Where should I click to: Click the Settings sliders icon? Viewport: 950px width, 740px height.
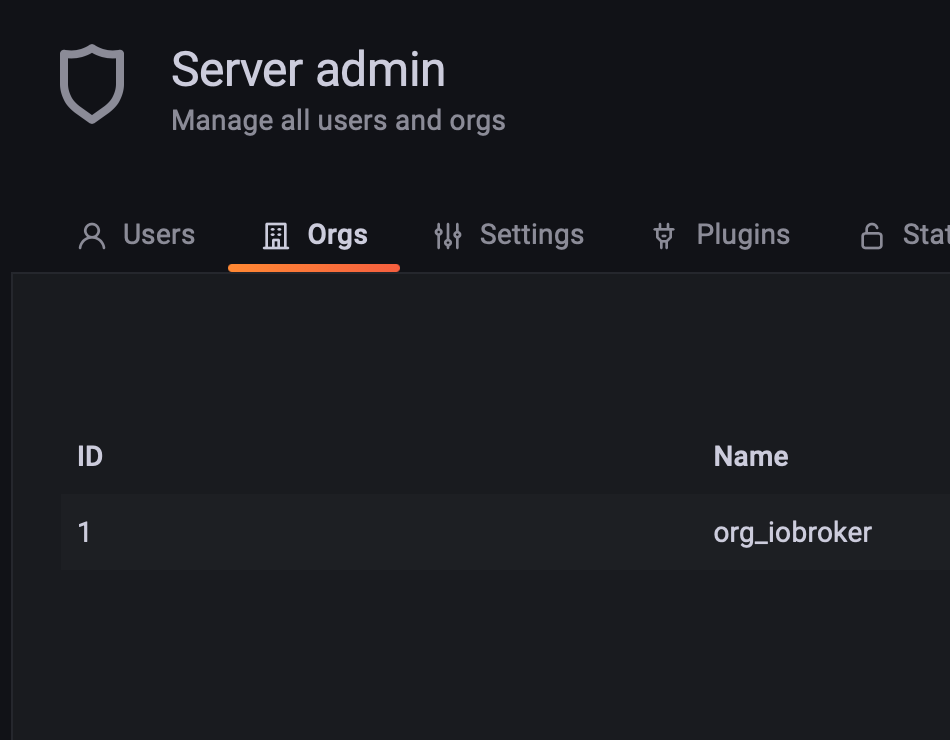448,236
